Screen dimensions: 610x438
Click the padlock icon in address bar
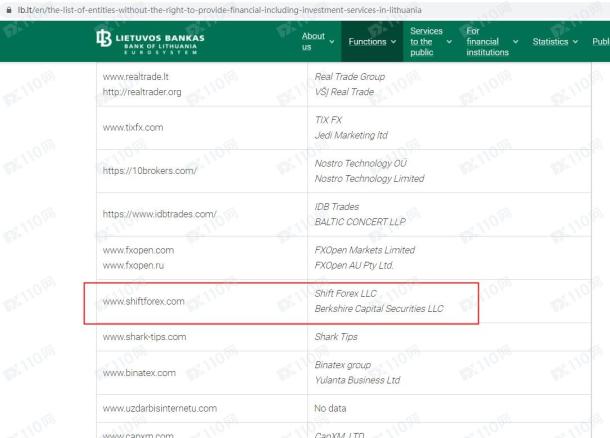(x=9, y=10)
